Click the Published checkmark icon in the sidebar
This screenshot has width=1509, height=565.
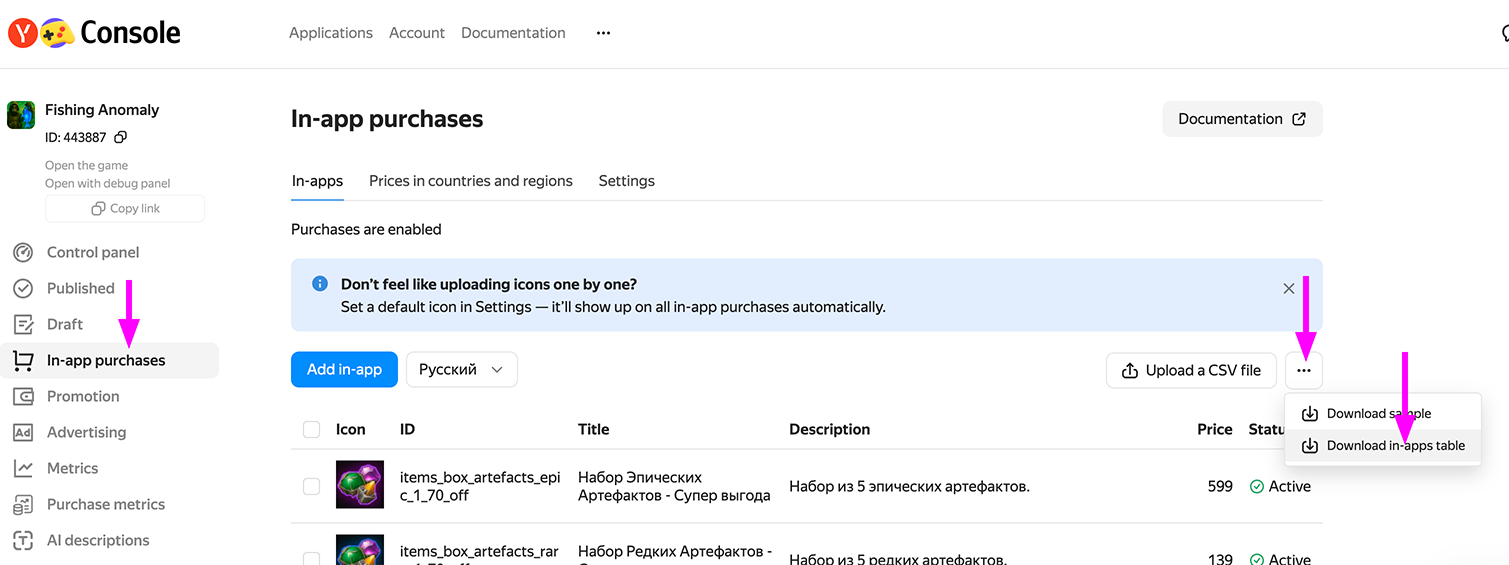tap(23, 289)
